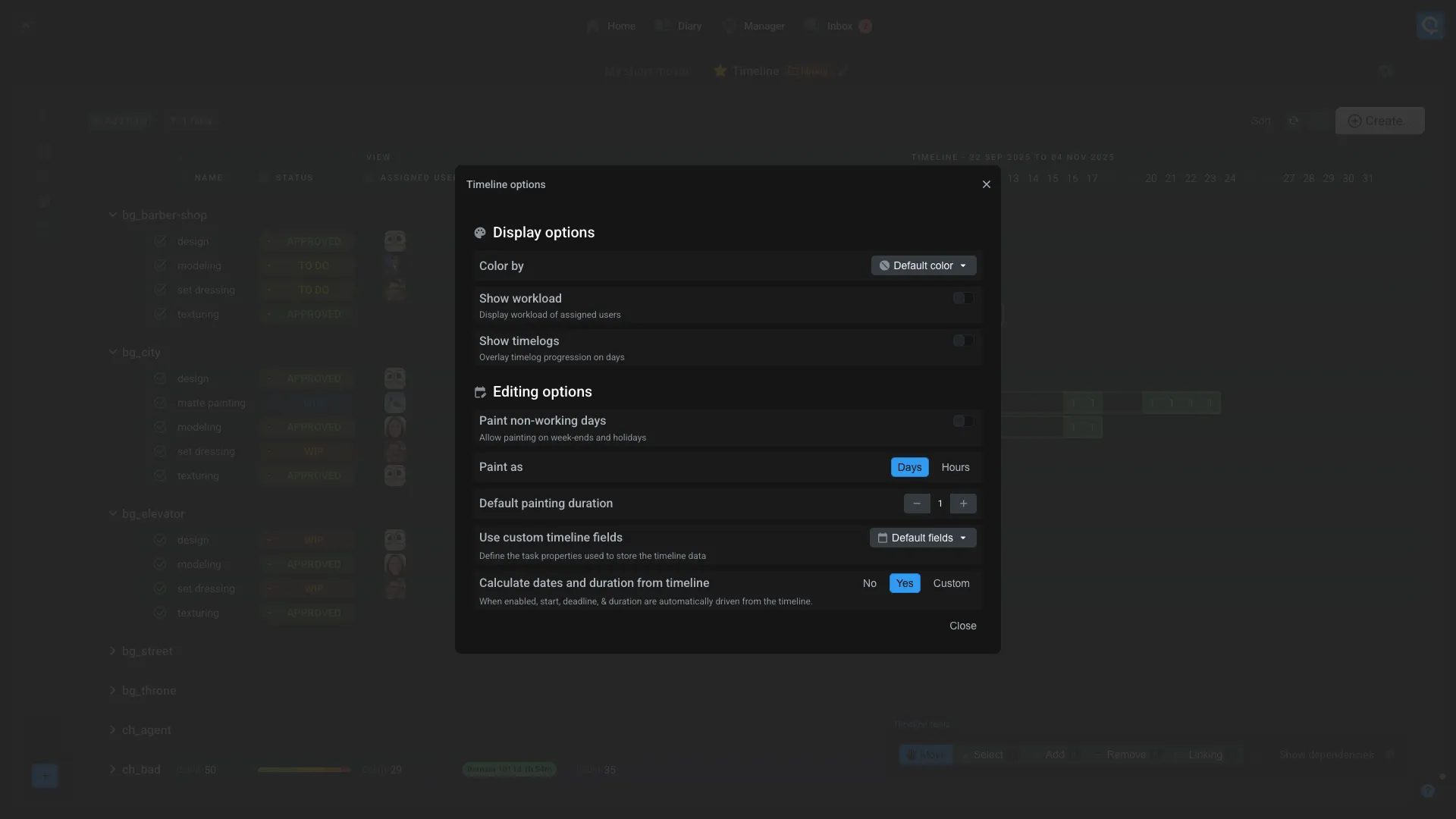Click the ch_bad progress bar

[303, 770]
